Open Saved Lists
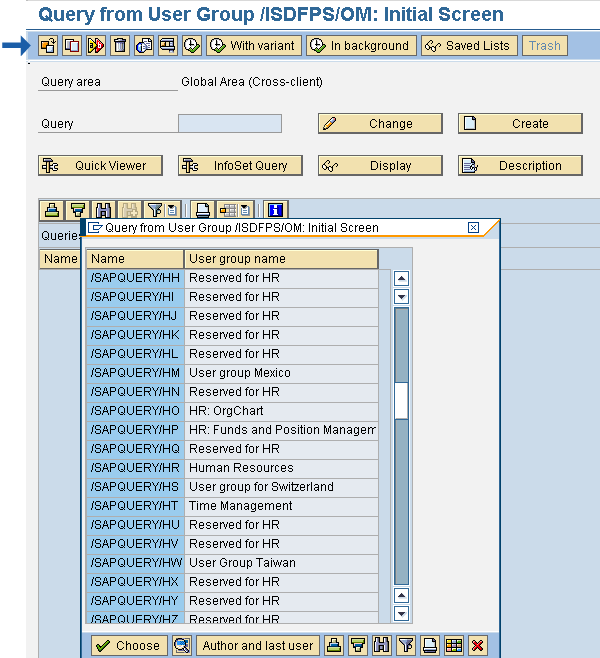Image resolution: width=600 pixels, height=658 pixels. [x=468, y=46]
